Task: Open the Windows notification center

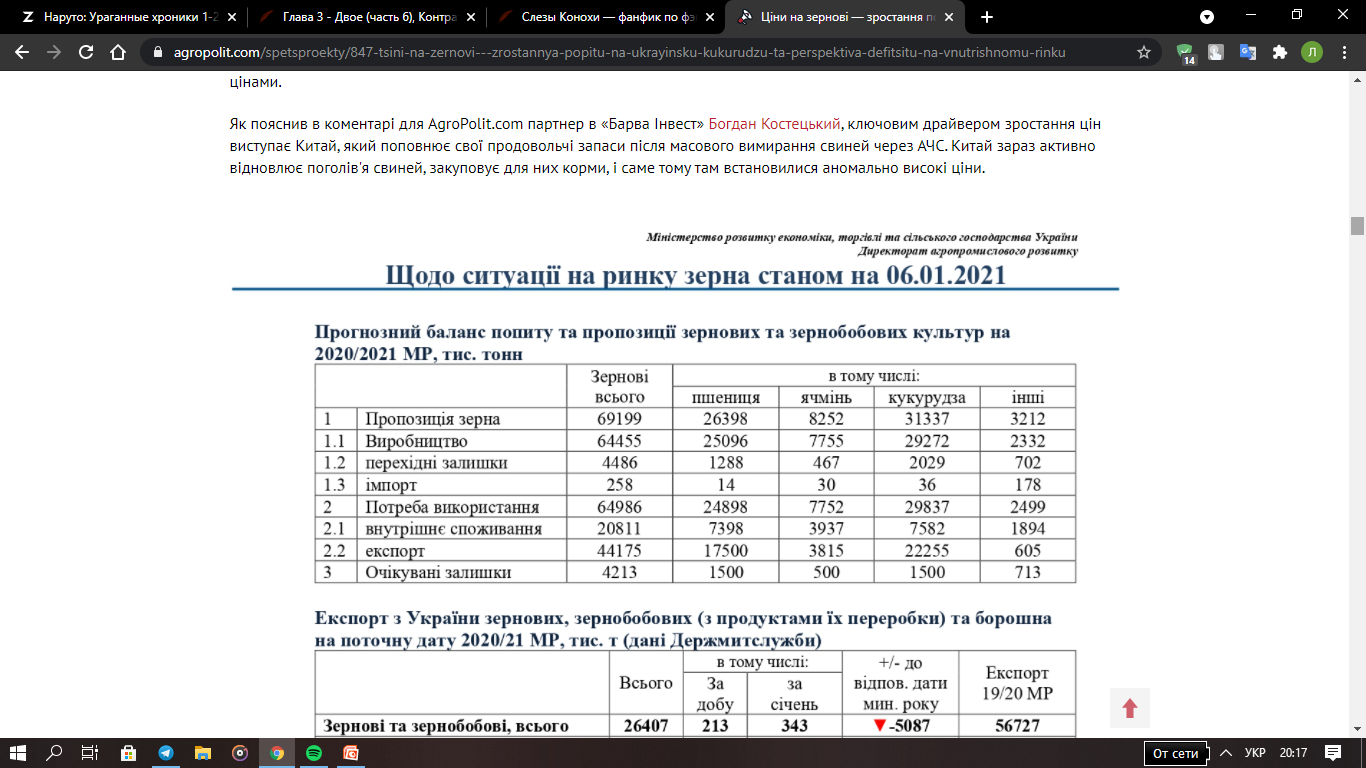Action: pos(1333,753)
